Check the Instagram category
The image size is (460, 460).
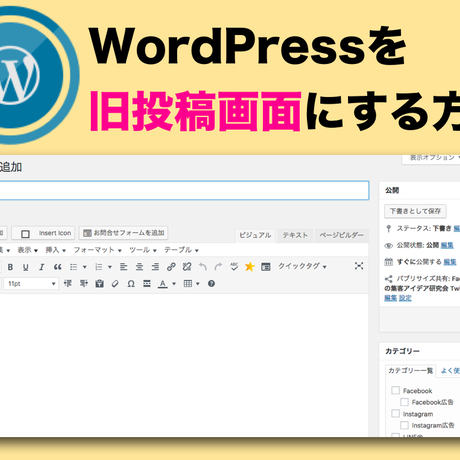[395, 414]
